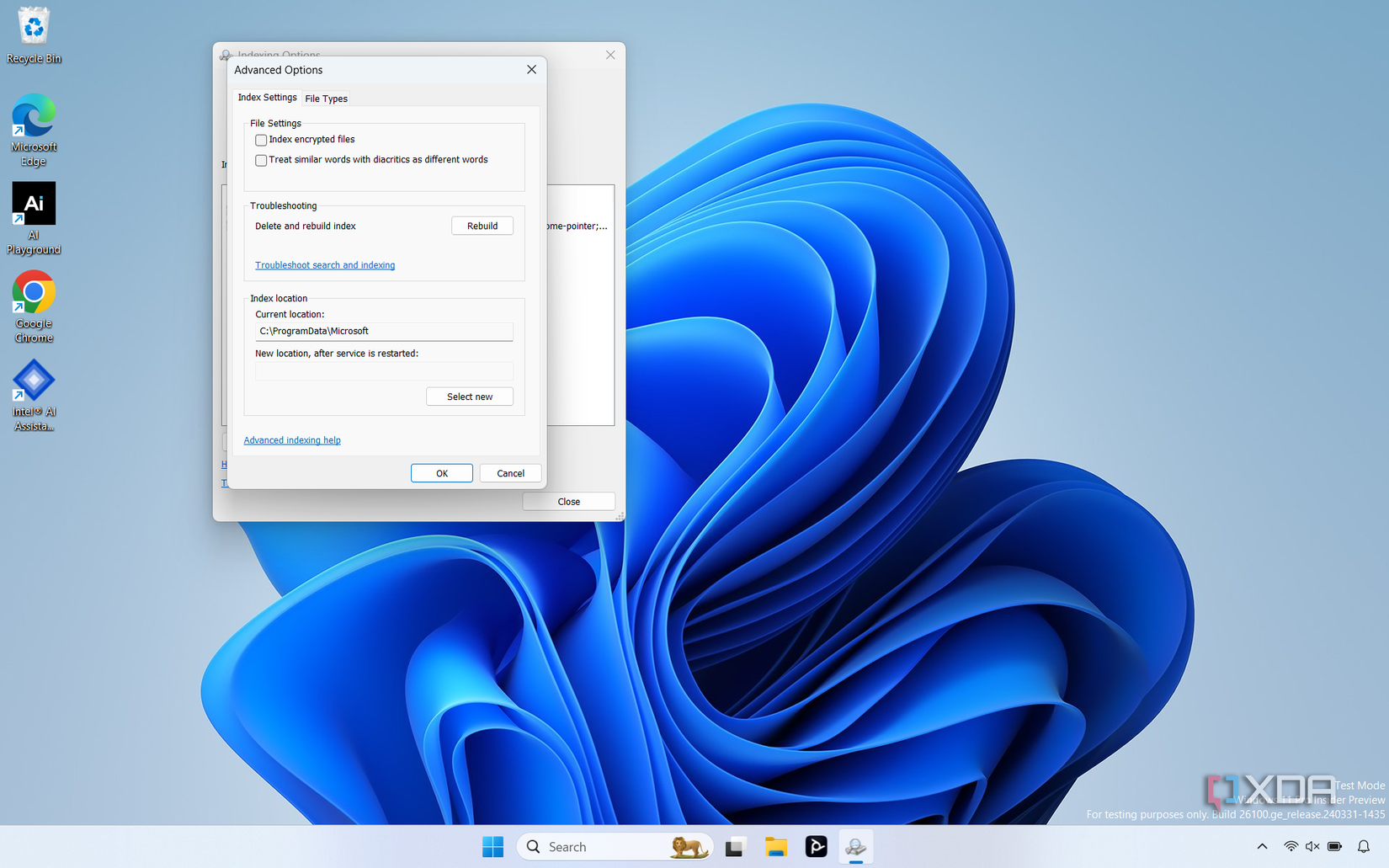
Task: Select the Index Settings tab
Action: (267, 97)
